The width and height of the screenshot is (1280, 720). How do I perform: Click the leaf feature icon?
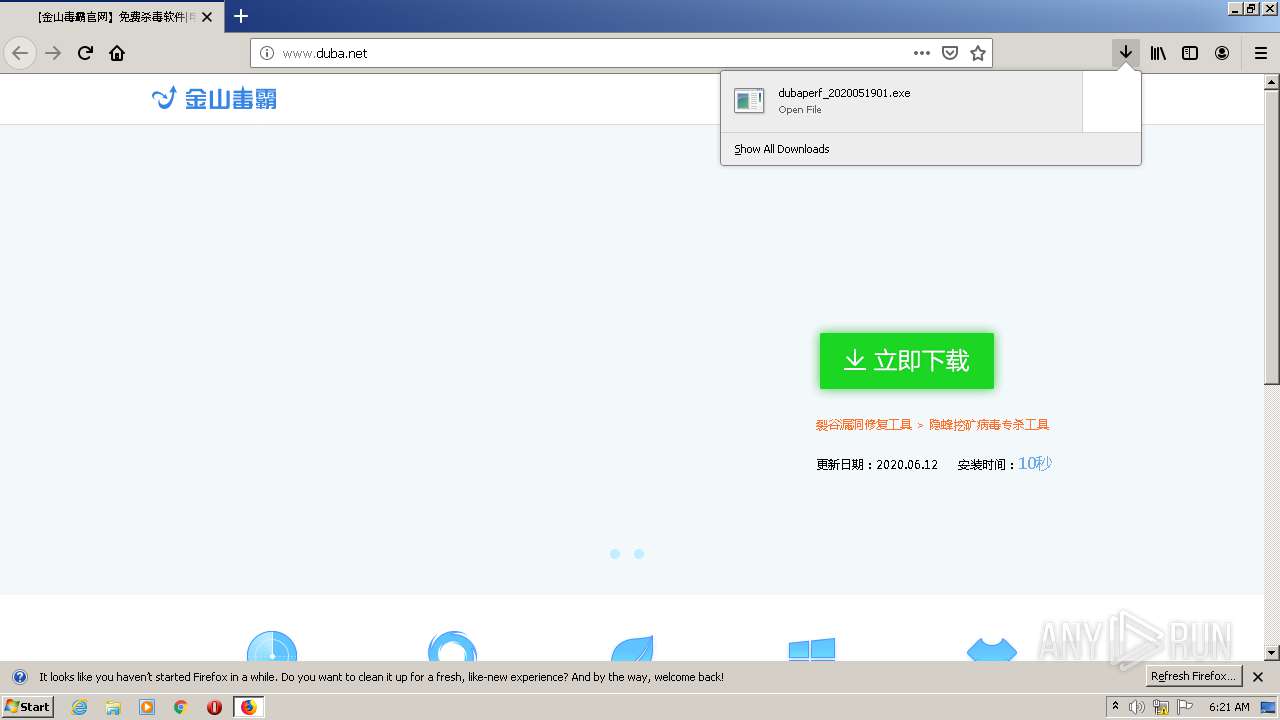pyautogui.click(x=632, y=647)
